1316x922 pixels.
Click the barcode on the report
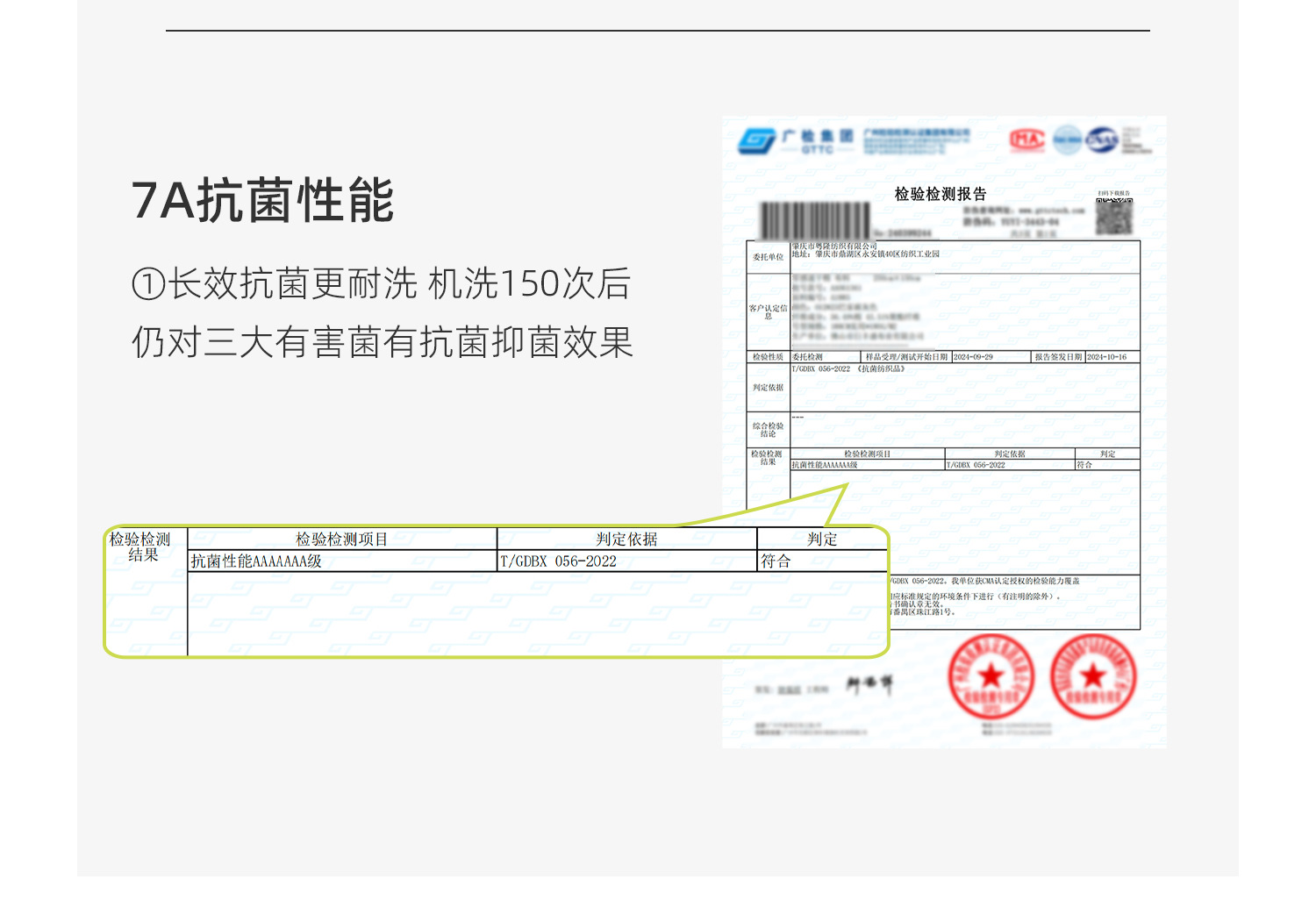(815, 220)
